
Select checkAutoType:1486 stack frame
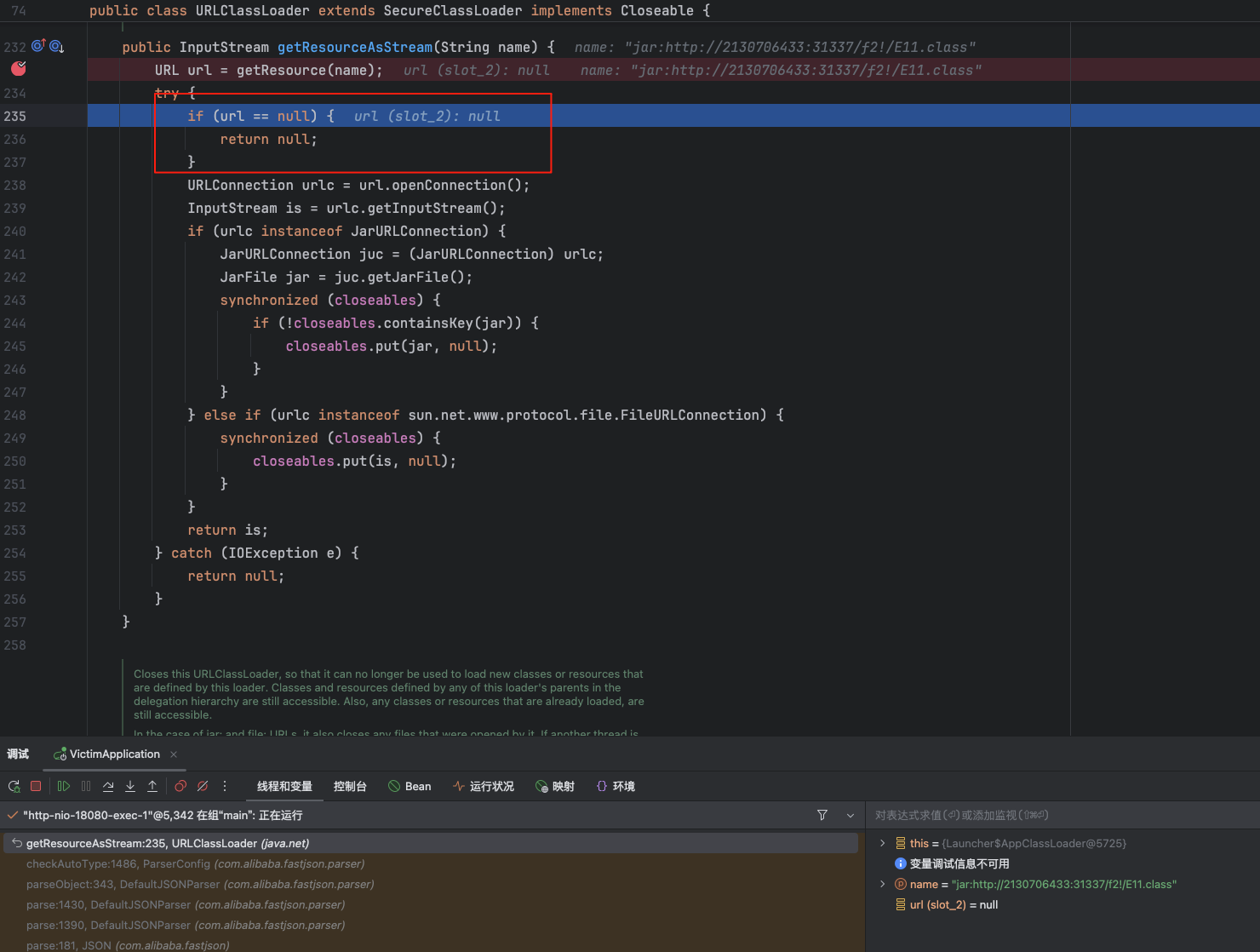[x=430, y=863]
